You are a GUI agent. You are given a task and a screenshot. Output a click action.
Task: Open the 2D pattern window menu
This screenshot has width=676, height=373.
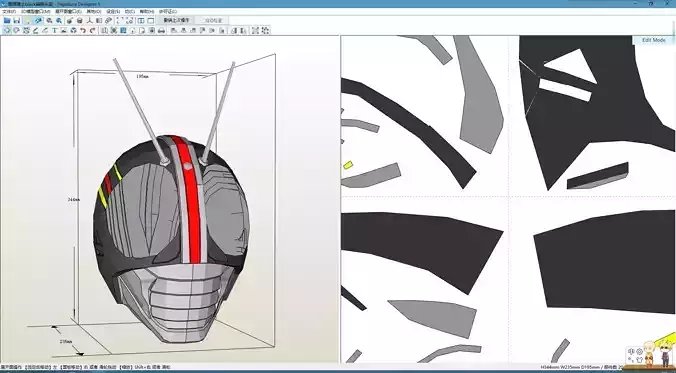pyautogui.click(x=69, y=11)
